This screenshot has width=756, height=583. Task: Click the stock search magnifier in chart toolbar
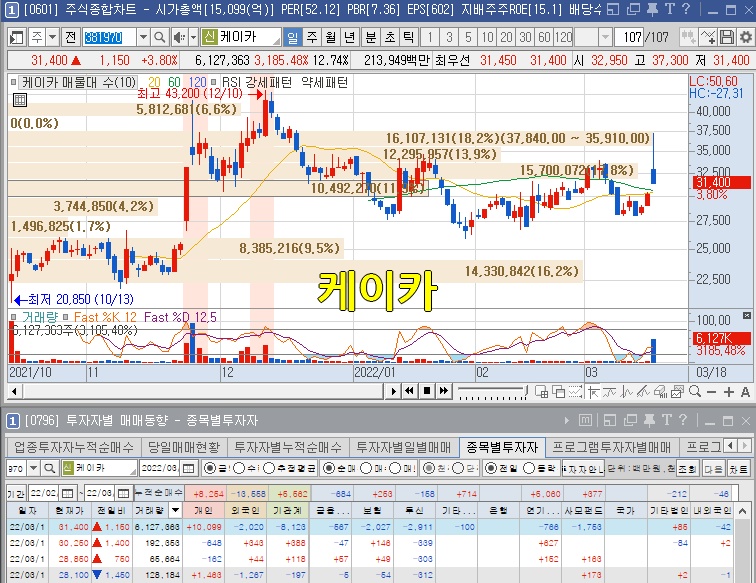[x=160, y=37]
